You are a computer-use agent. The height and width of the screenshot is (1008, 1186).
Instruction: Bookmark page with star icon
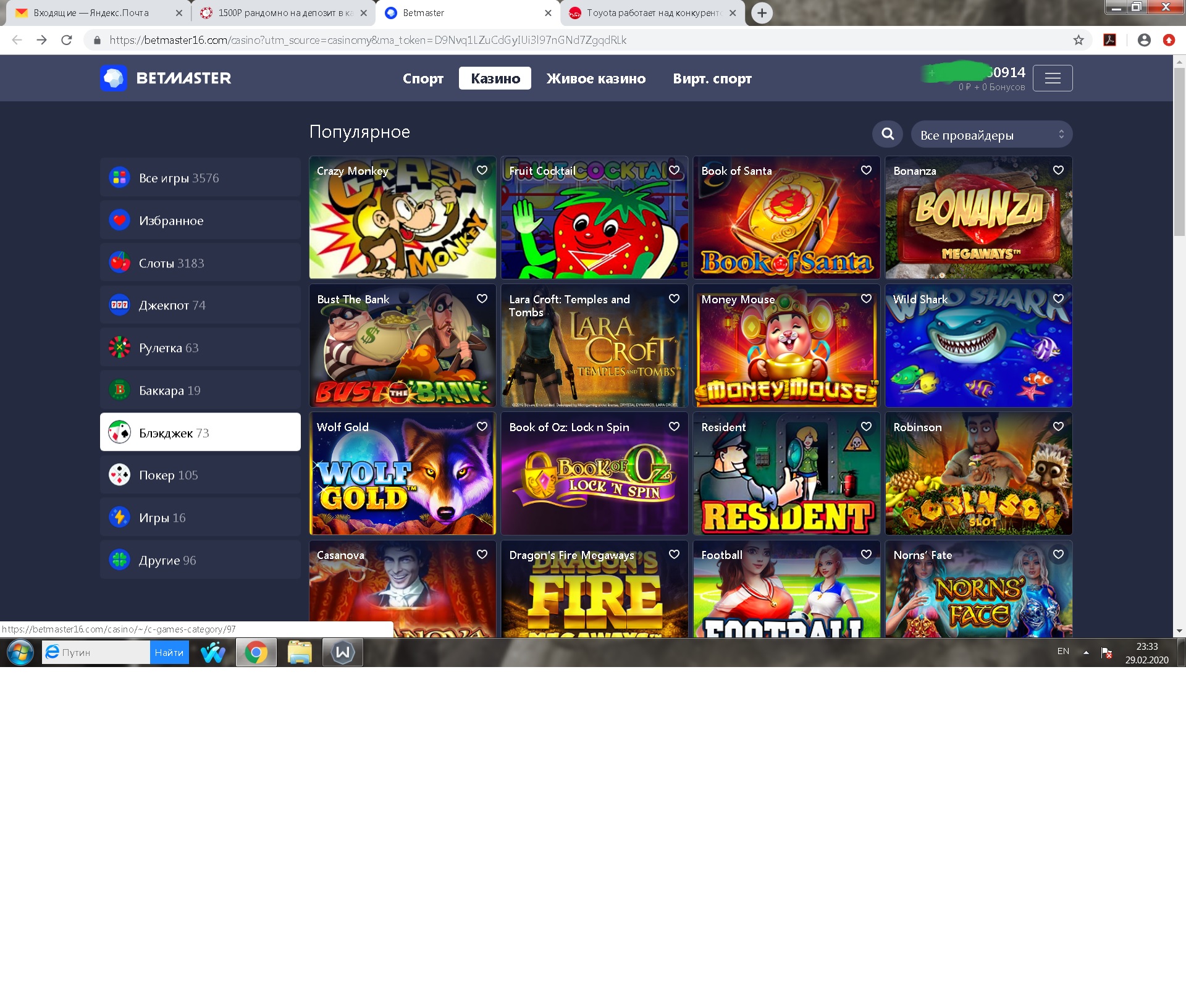(1079, 40)
